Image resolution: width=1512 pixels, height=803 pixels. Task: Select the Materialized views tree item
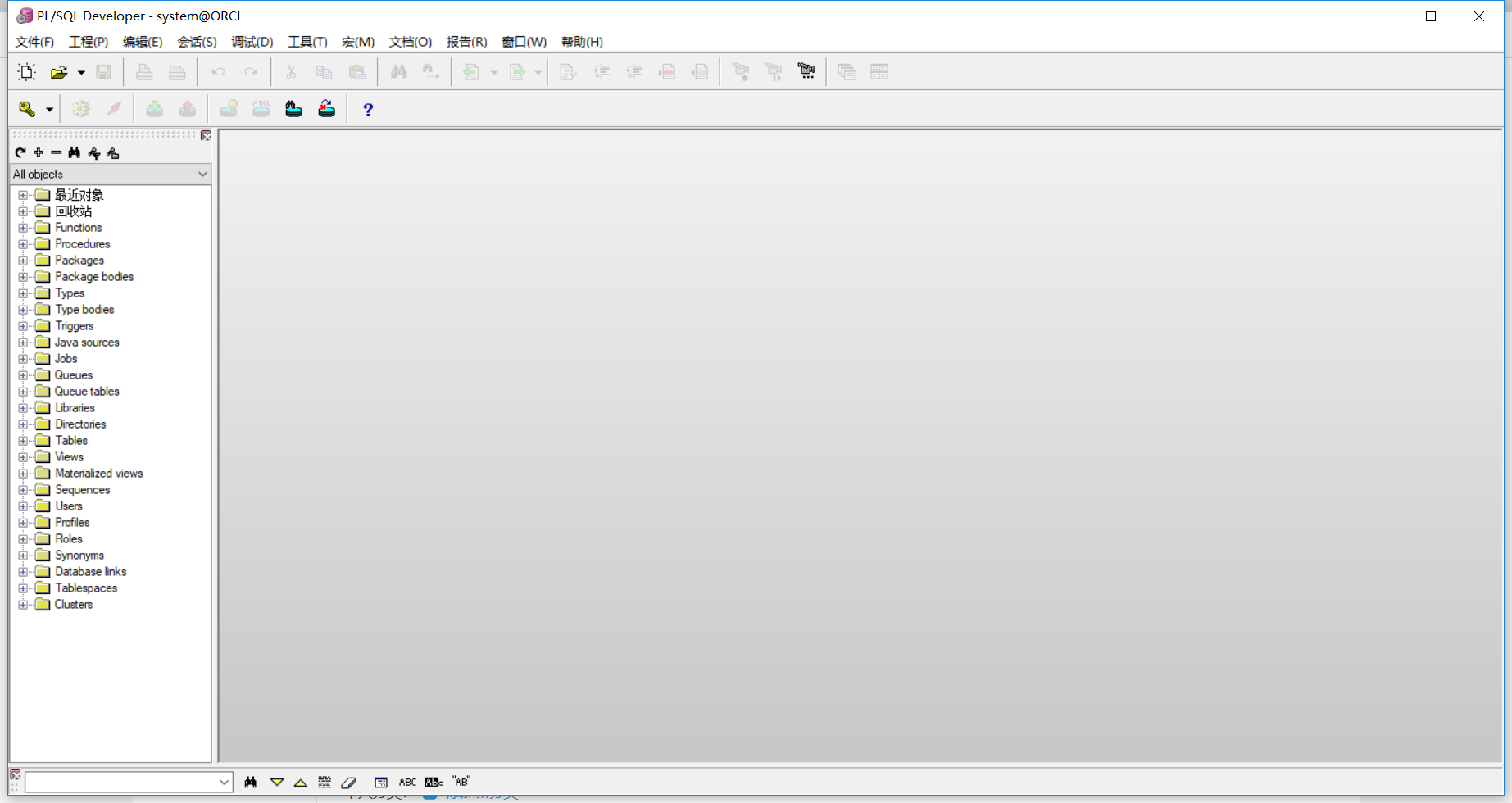[98, 474]
